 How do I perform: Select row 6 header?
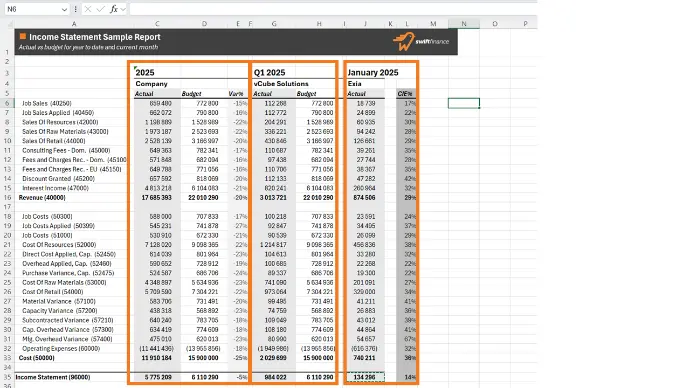point(7,103)
